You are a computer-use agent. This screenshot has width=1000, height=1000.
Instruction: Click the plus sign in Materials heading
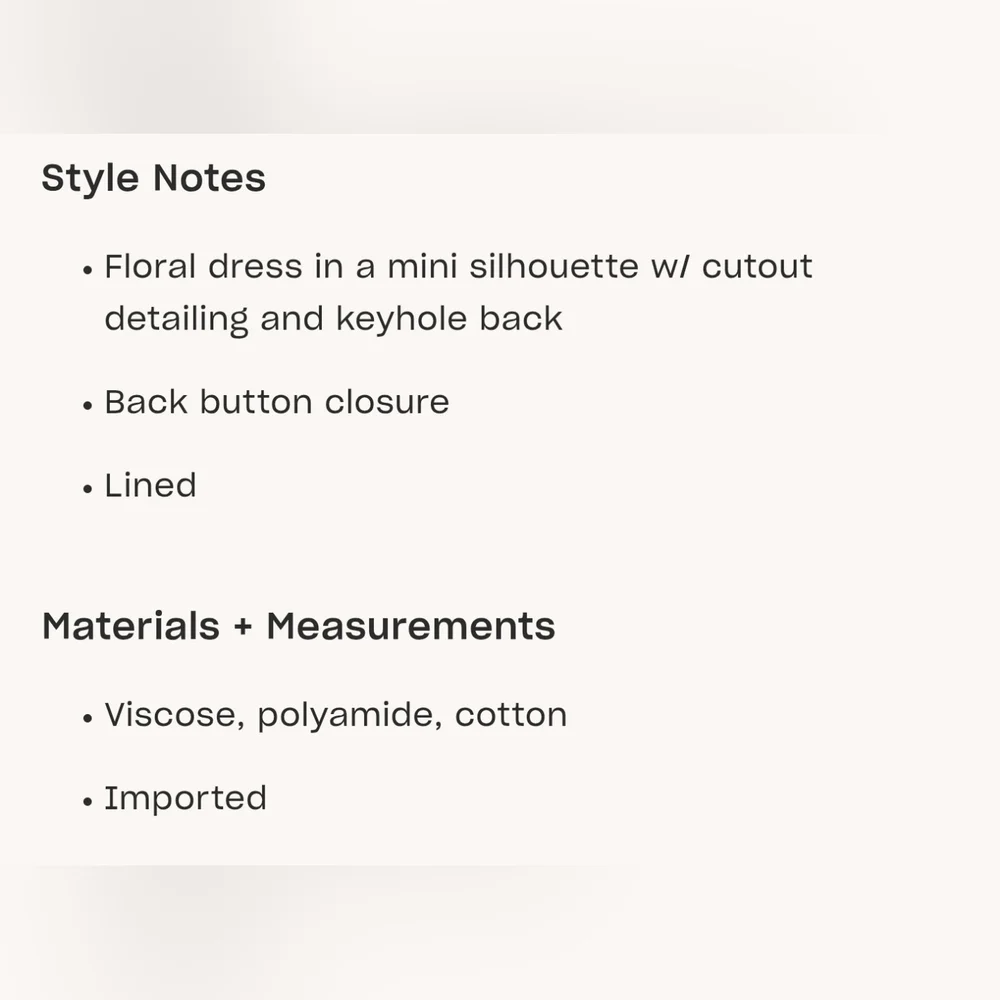pos(243,627)
